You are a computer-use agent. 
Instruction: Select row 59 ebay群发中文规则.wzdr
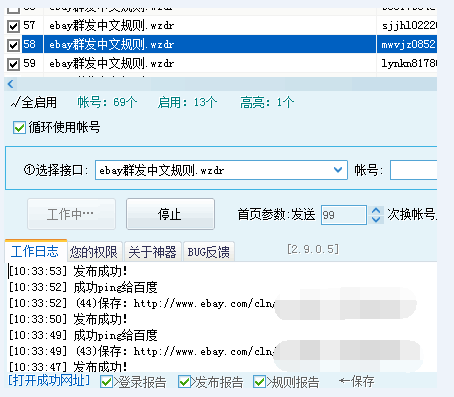point(210,63)
